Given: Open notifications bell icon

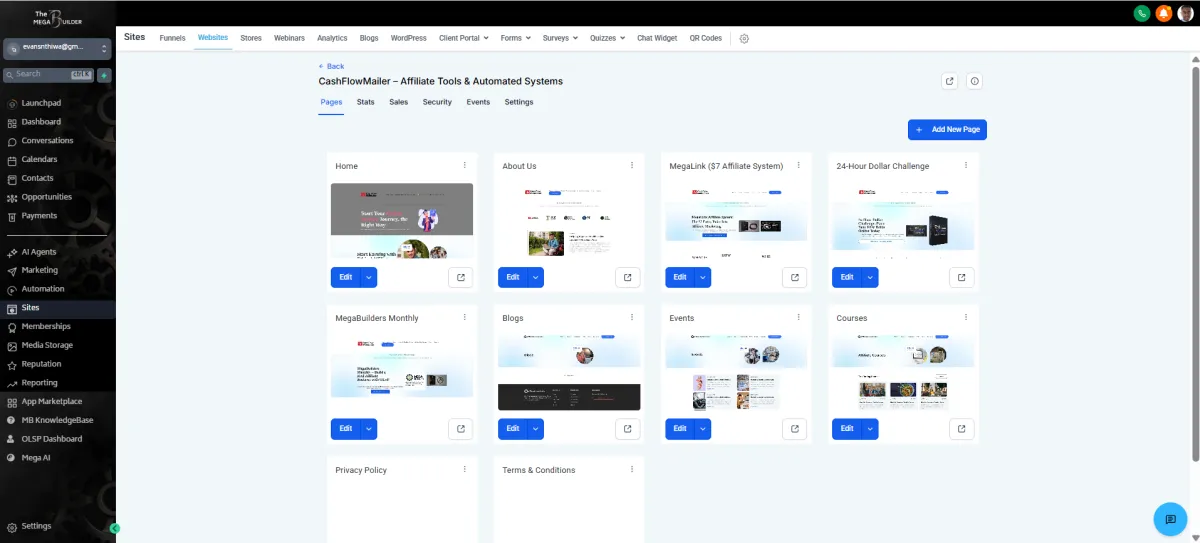Looking at the screenshot, I should (1164, 13).
